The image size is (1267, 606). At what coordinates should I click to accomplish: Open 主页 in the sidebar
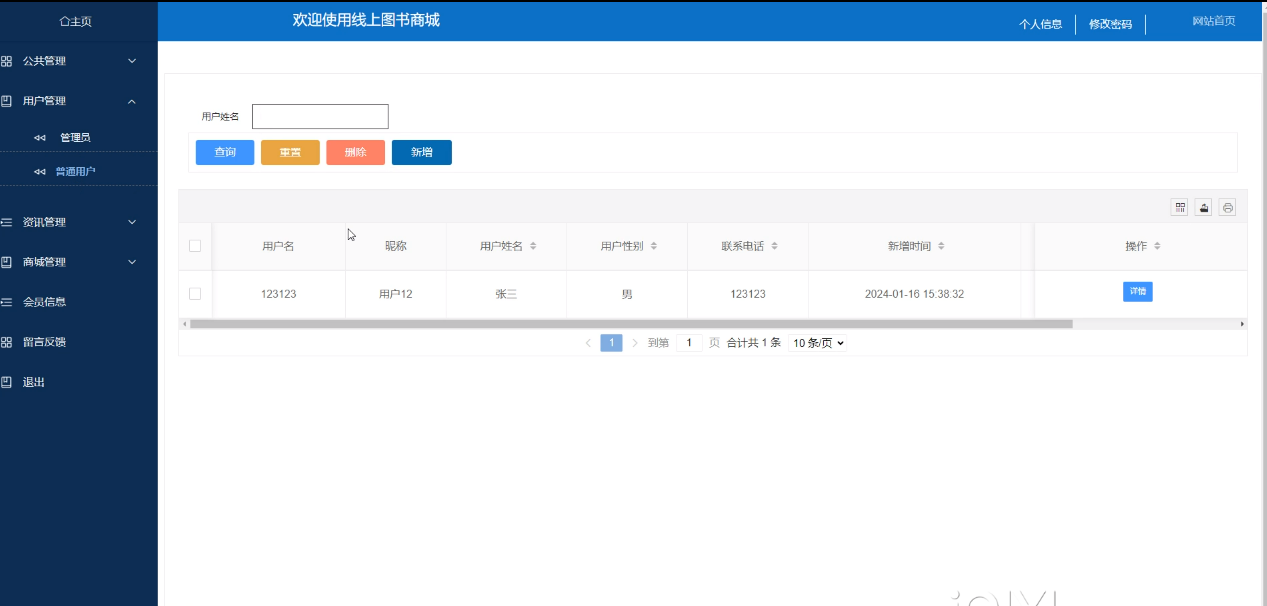(76, 21)
